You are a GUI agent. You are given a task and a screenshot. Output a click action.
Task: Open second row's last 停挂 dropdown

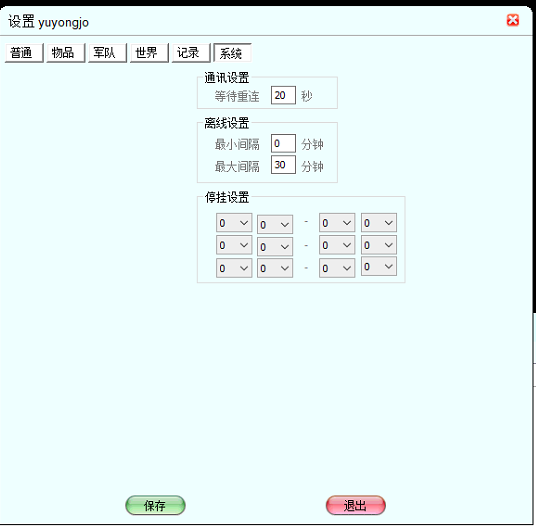(379, 245)
